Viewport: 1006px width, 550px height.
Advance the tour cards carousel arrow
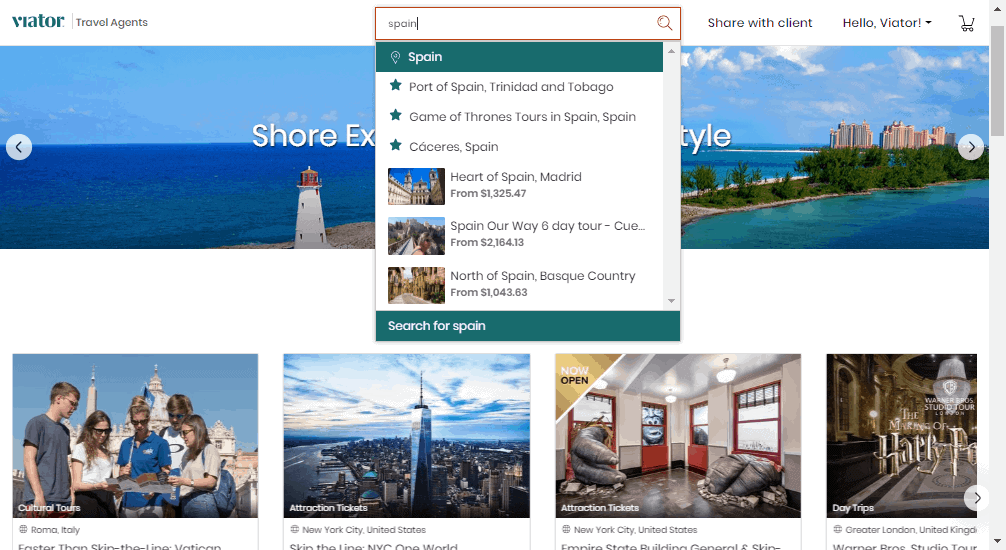pyautogui.click(x=976, y=497)
